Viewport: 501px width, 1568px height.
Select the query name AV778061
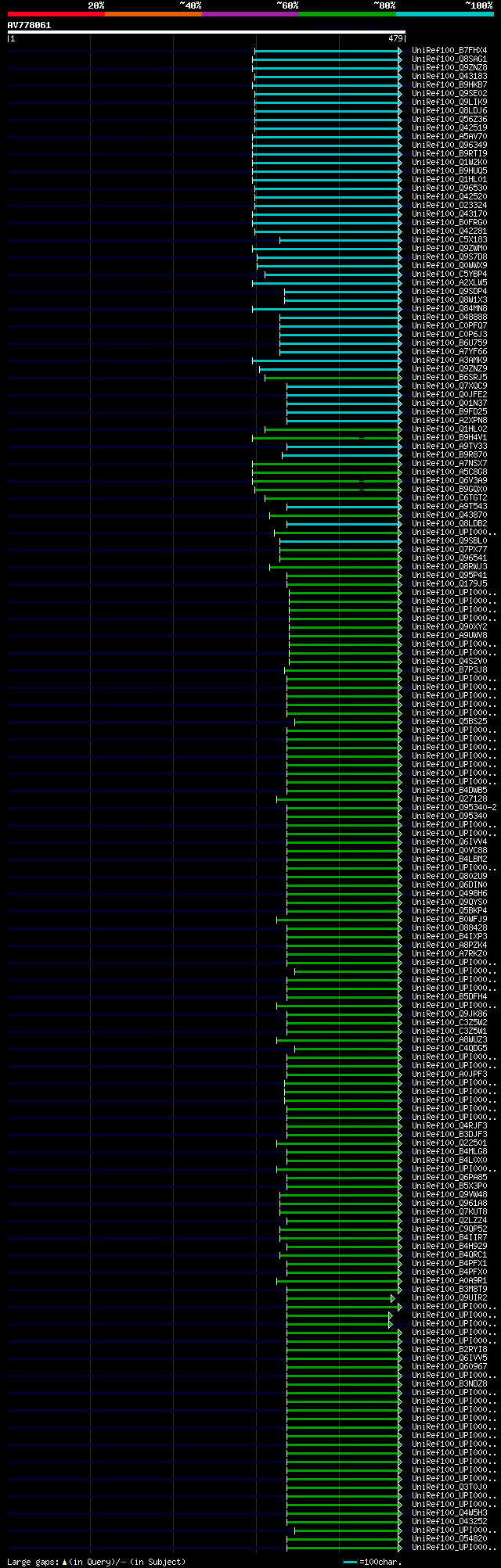30,25
